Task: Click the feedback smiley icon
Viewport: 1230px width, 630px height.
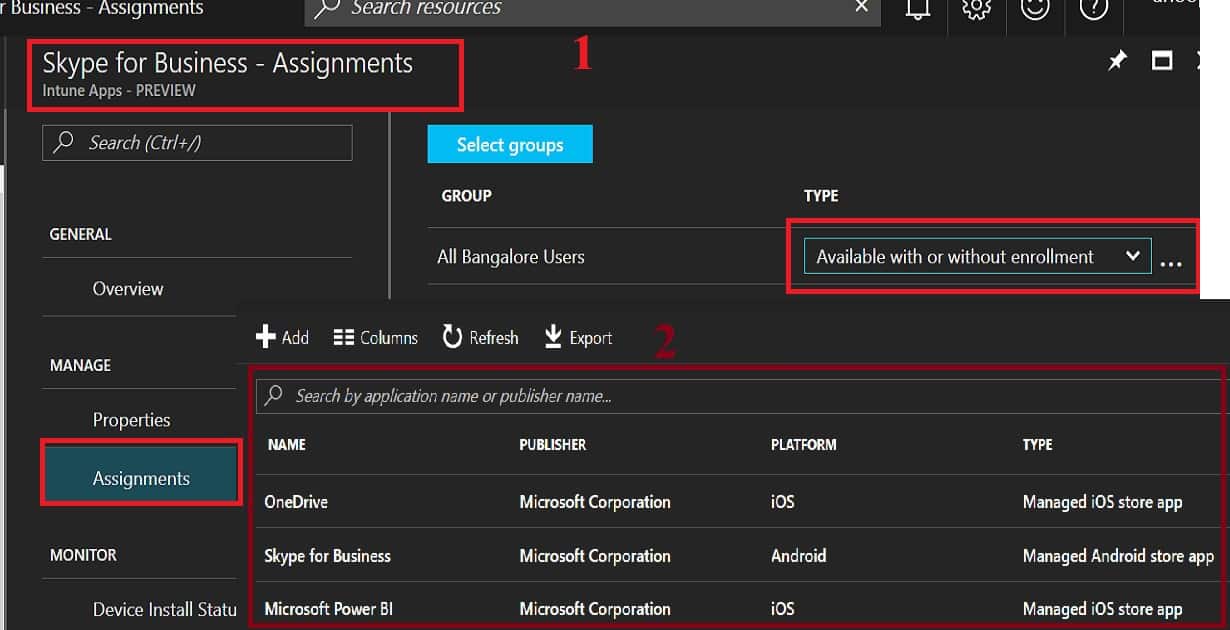Action: (1035, 9)
